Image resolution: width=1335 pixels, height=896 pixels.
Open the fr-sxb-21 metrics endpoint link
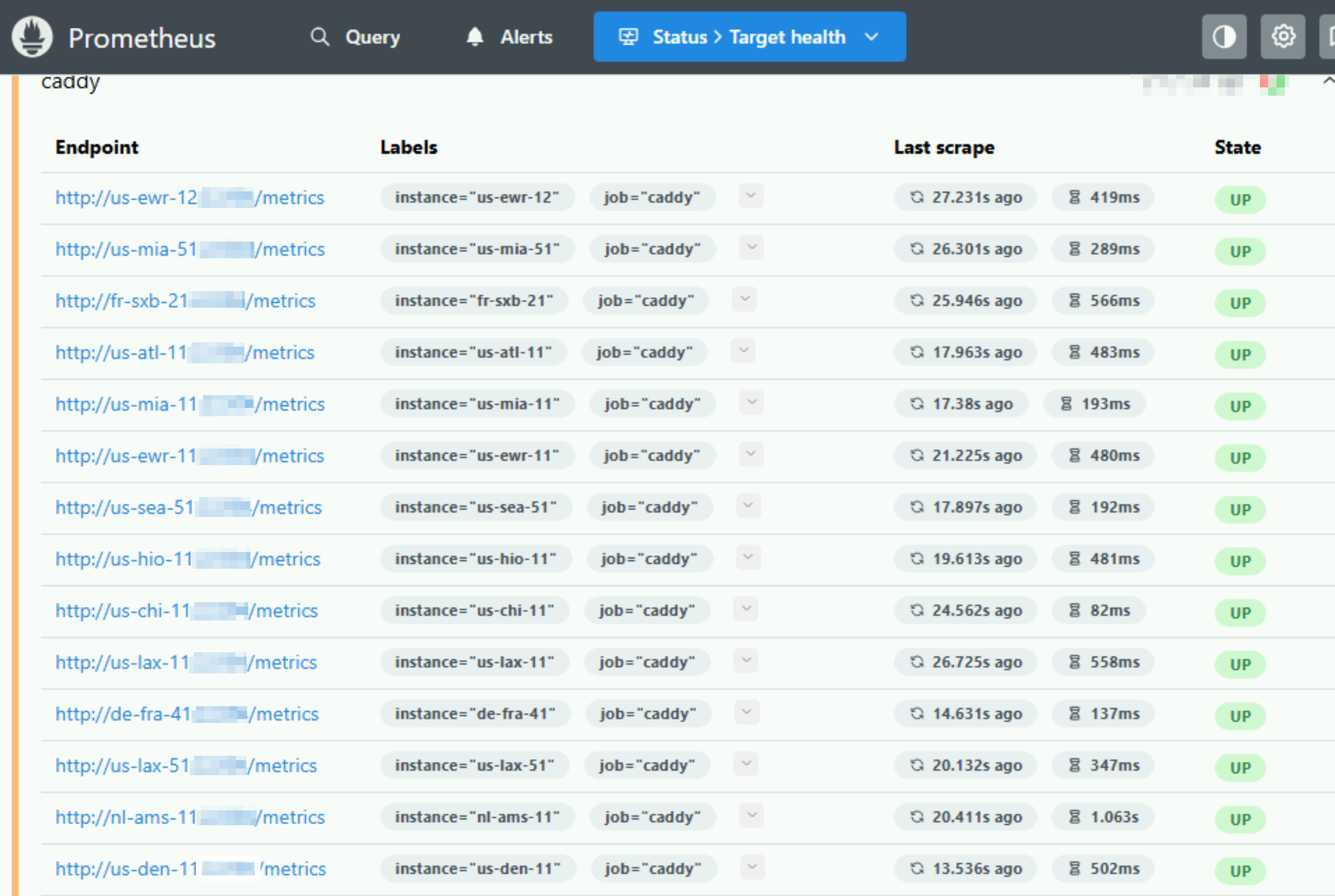[185, 301]
